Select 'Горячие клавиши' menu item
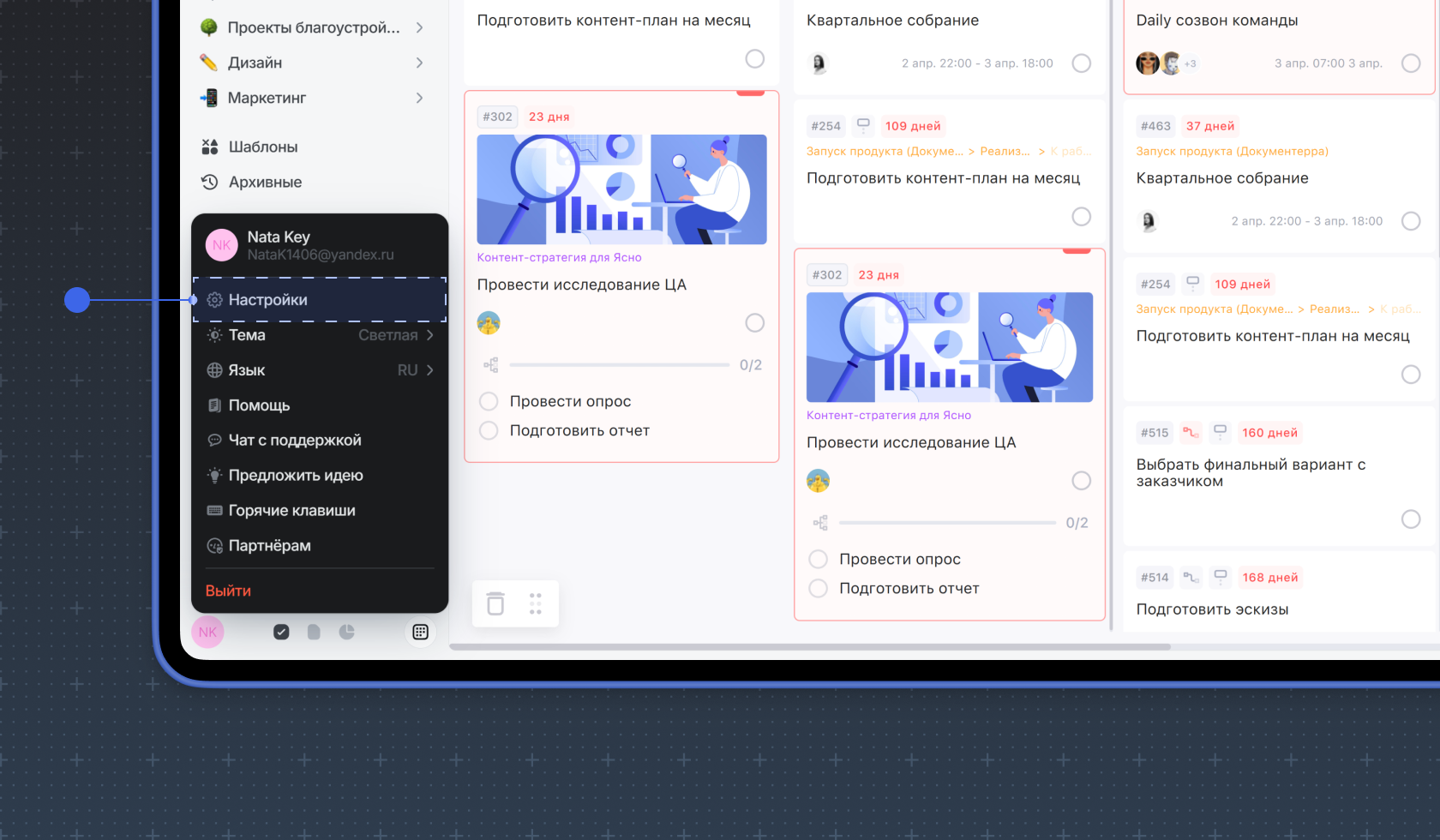Image resolution: width=1440 pixels, height=840 pixels. coord(291,510)
